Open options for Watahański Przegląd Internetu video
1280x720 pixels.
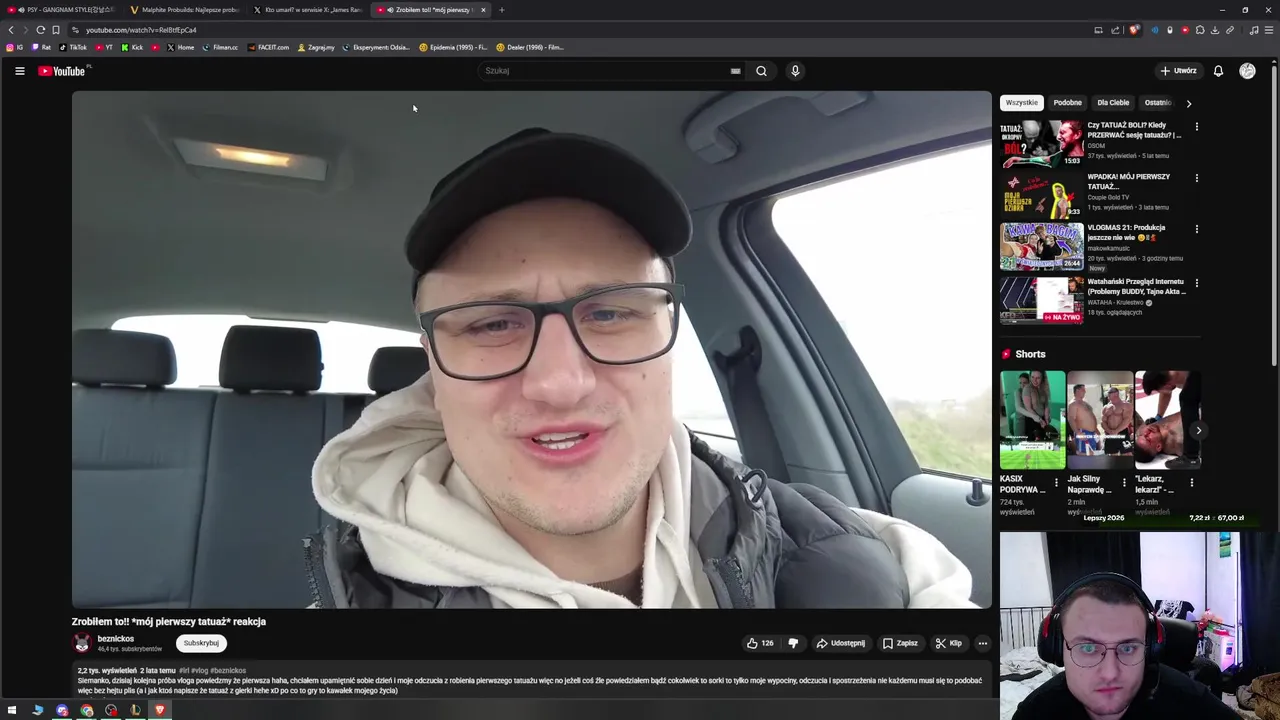pyautogui.click(x=1196, y=283)
